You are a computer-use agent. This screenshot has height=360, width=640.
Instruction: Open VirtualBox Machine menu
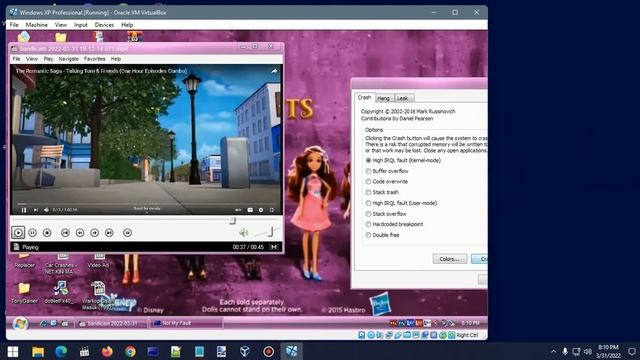[x=36, y=25]
